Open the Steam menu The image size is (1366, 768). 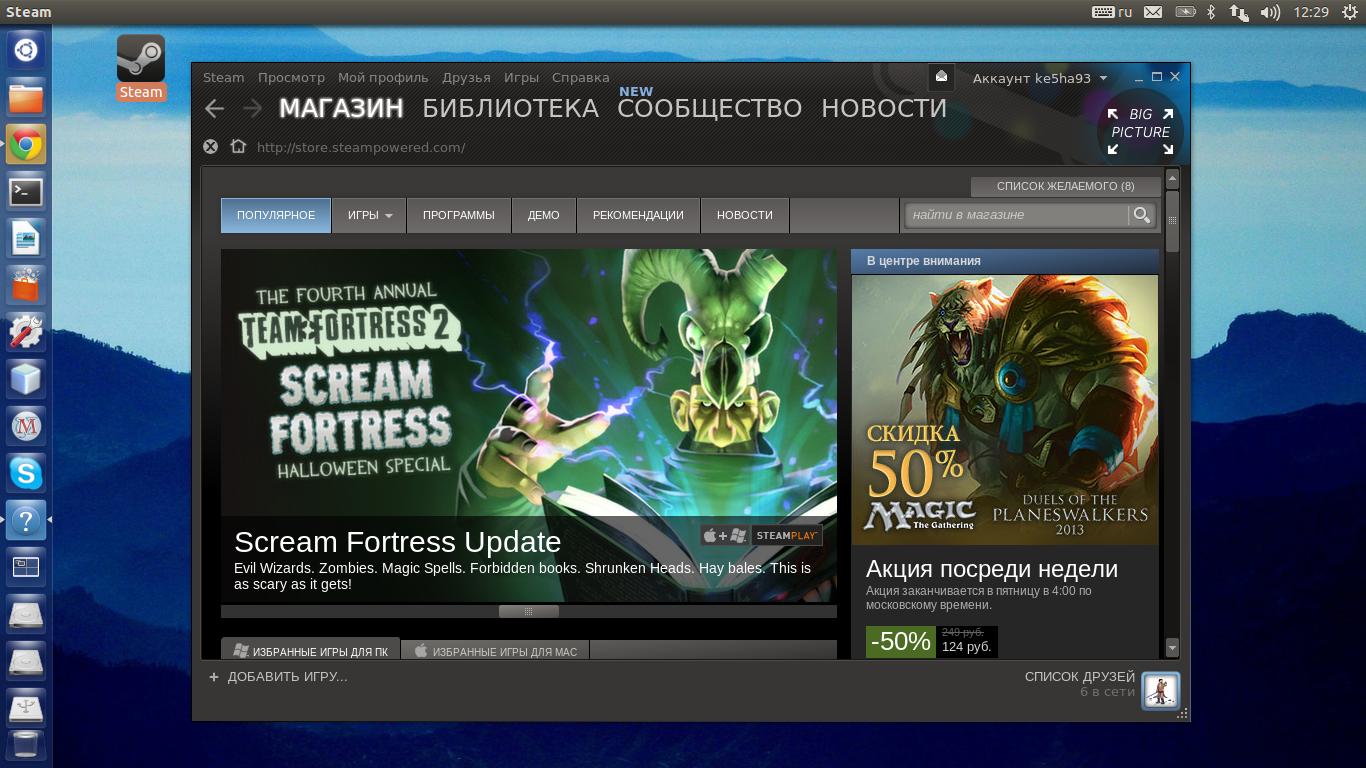coord(224,77)
